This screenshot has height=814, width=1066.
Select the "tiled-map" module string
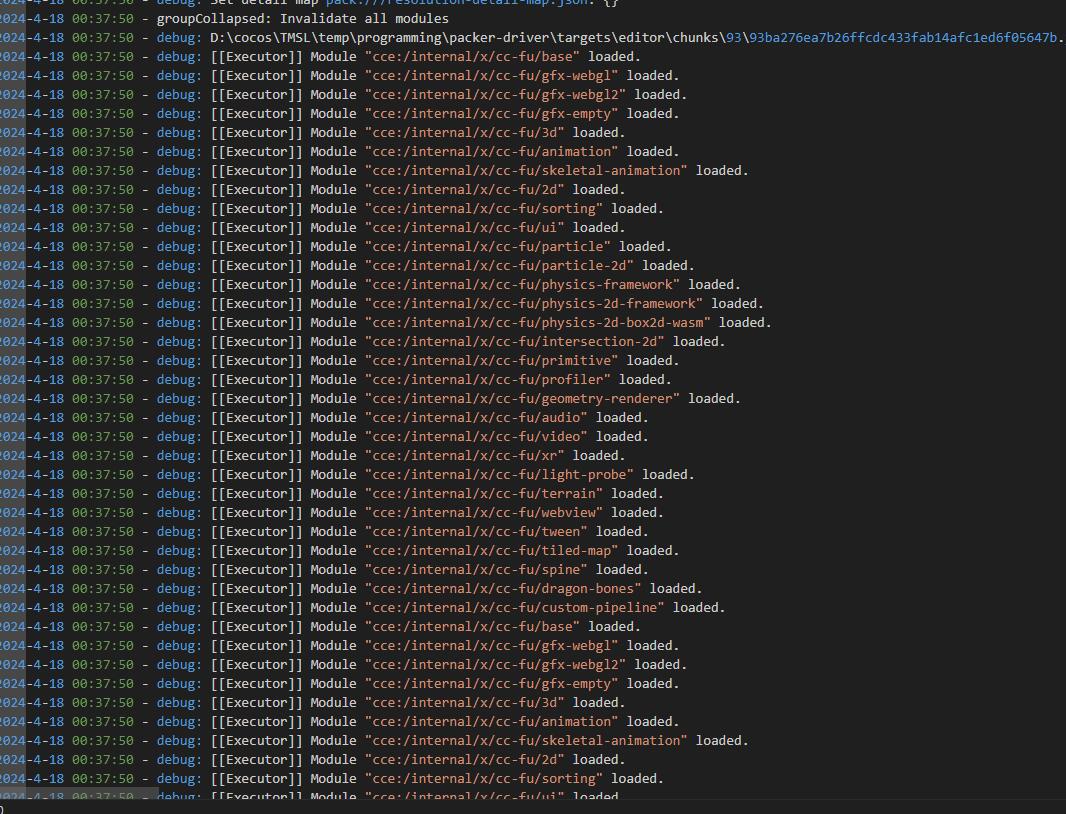tap(491, 550)
